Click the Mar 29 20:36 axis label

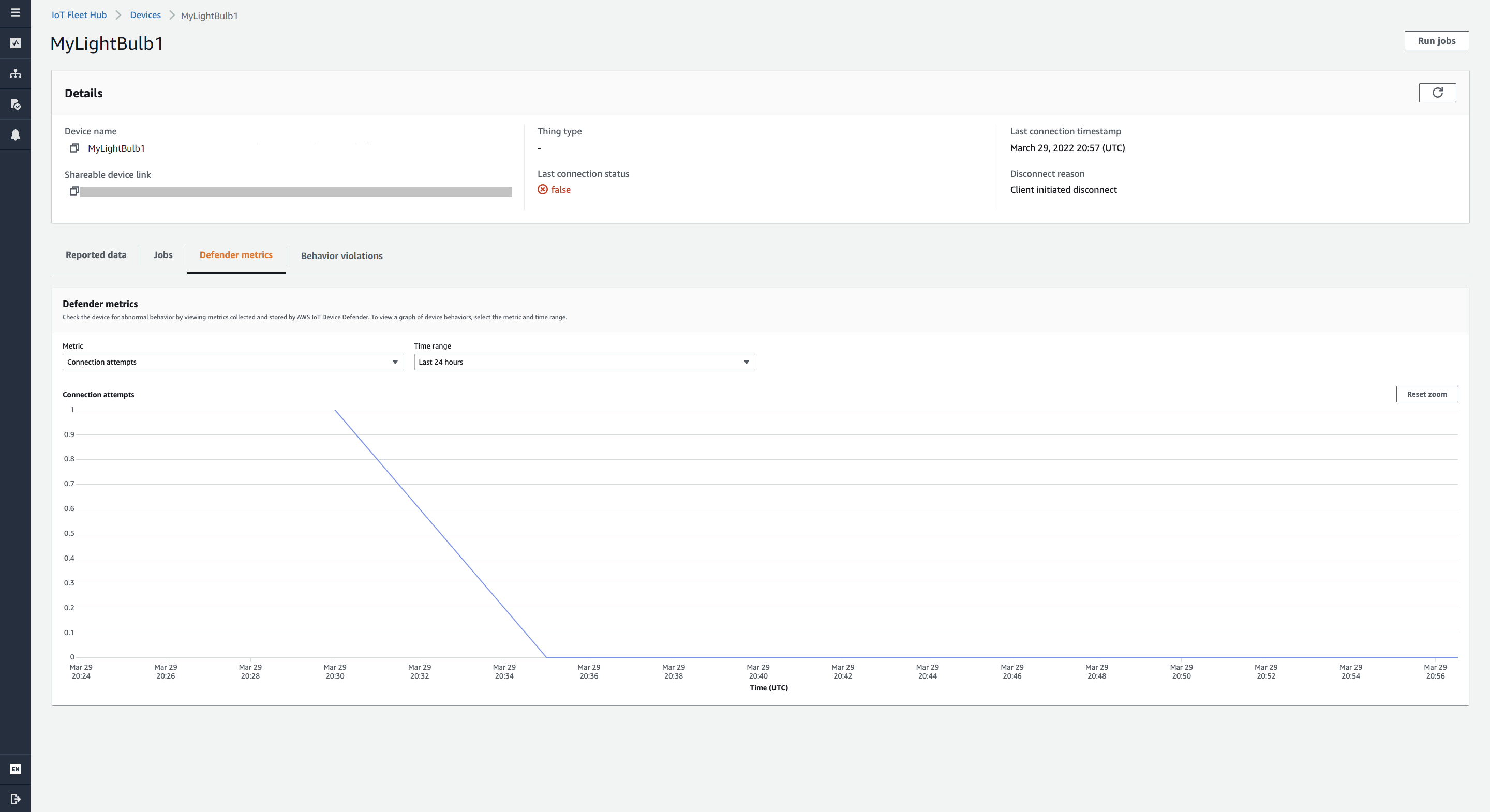(589, 671)
